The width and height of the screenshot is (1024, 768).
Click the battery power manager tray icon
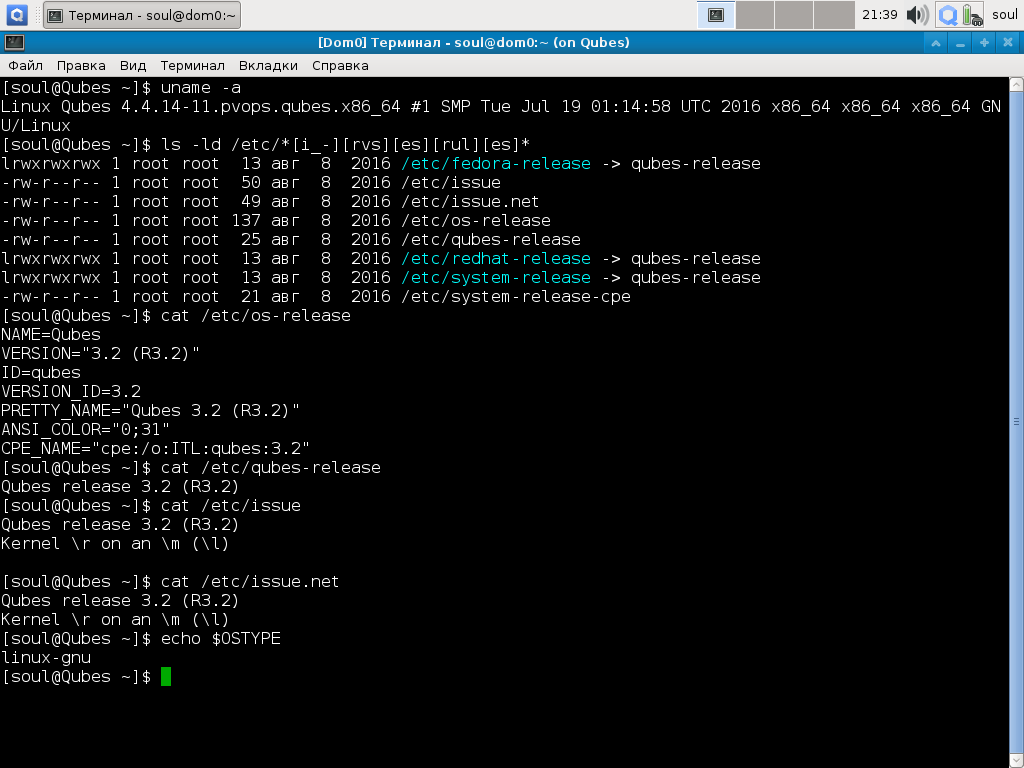[x=972, y=14]
